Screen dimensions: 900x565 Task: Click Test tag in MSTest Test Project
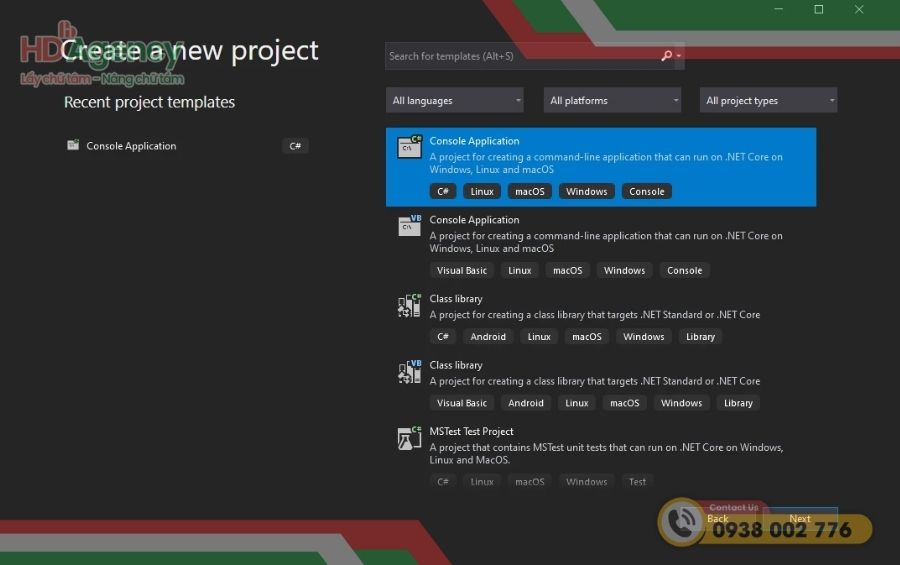[x=637, y=482]
